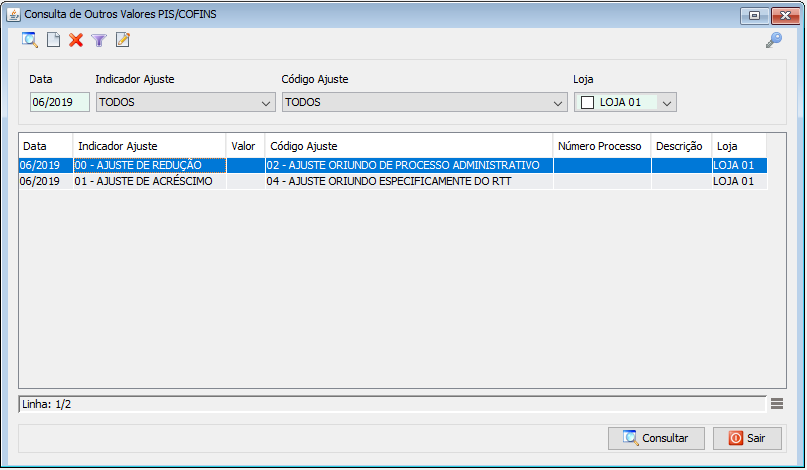Click '02 - AJUSTE ORIUNDO DE PROCESSO ADMINISTRATIVO' cell
The width and height of the screenshot is (807, 470).
pos(409,165)
